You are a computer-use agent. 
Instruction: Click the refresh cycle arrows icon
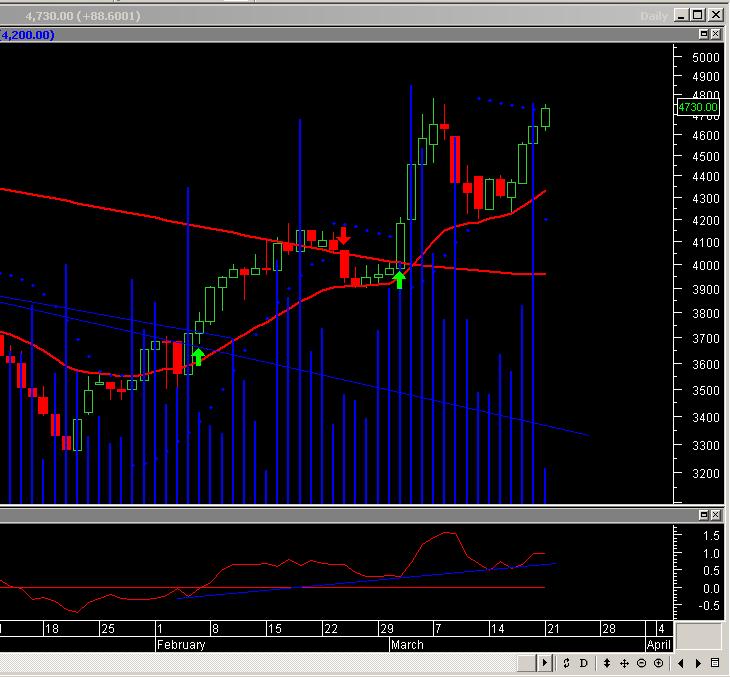[566, 663]
